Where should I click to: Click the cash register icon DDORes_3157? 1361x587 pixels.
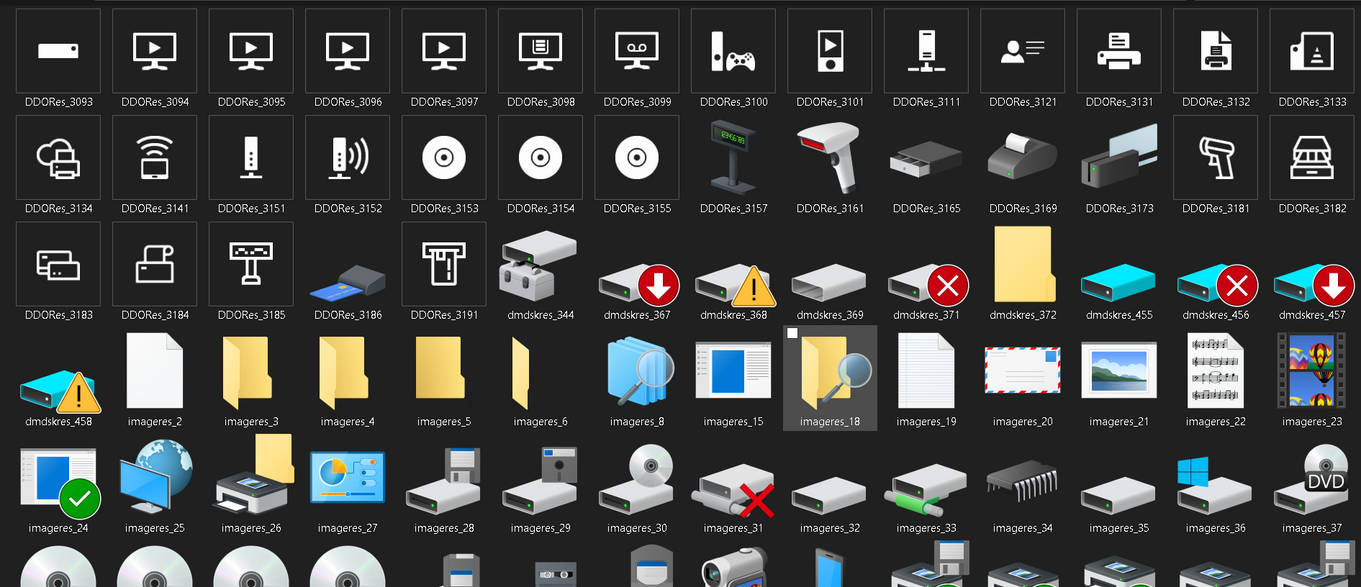pos(732,158)
